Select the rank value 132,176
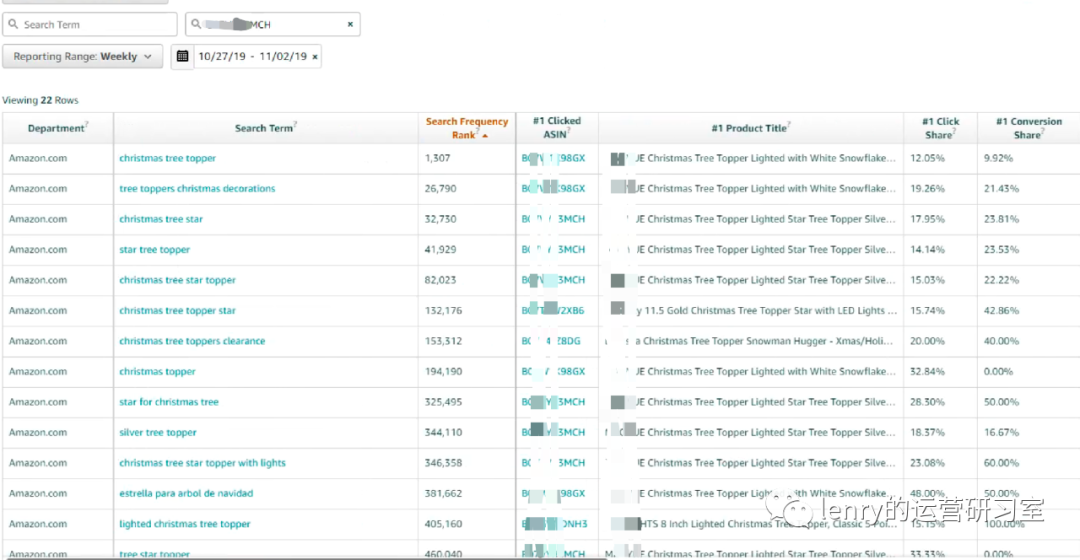Screen dimensions: 1080x560 click(443, 311)
